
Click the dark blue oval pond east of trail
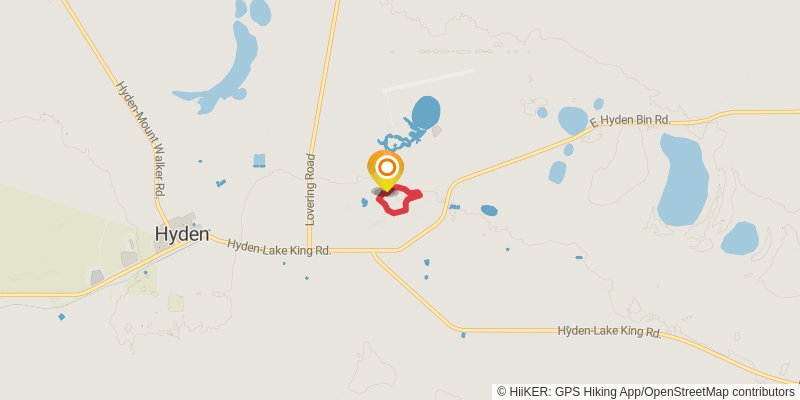pyautogui.click(x=489, y=210)
